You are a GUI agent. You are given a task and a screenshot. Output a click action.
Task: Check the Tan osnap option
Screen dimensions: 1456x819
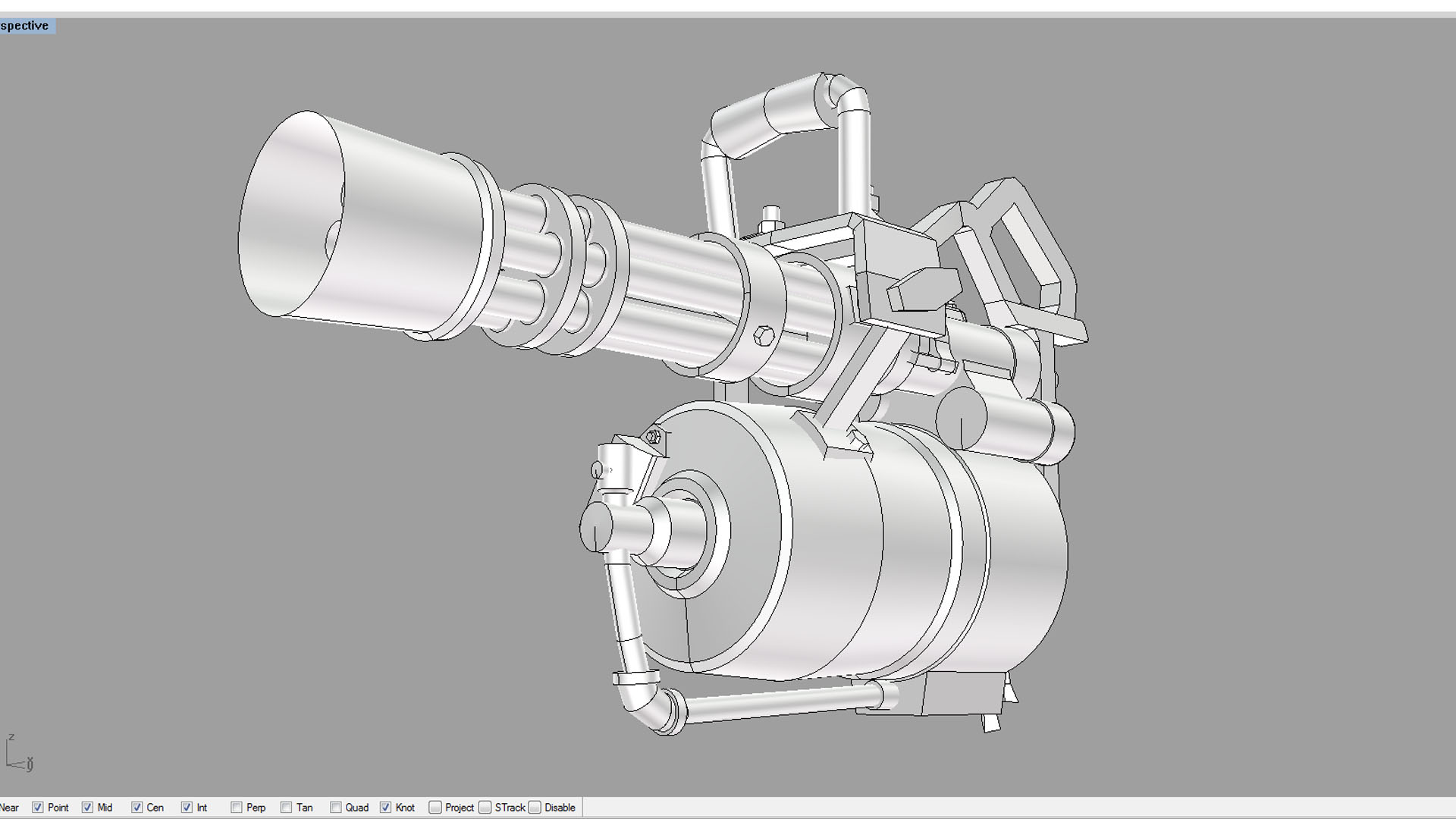[x=286, y=808]
